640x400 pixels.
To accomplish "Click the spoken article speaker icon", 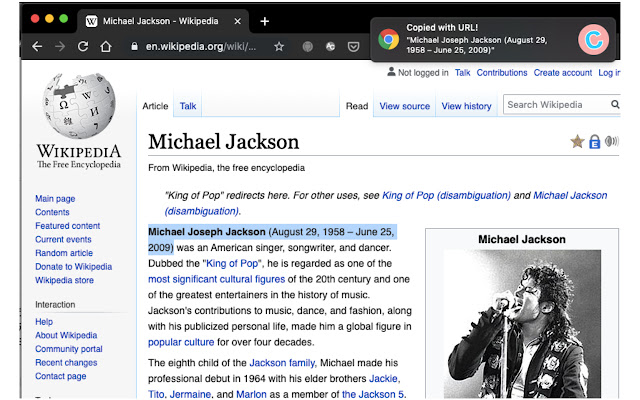I will pyautogui.click(x=611, y=141).
